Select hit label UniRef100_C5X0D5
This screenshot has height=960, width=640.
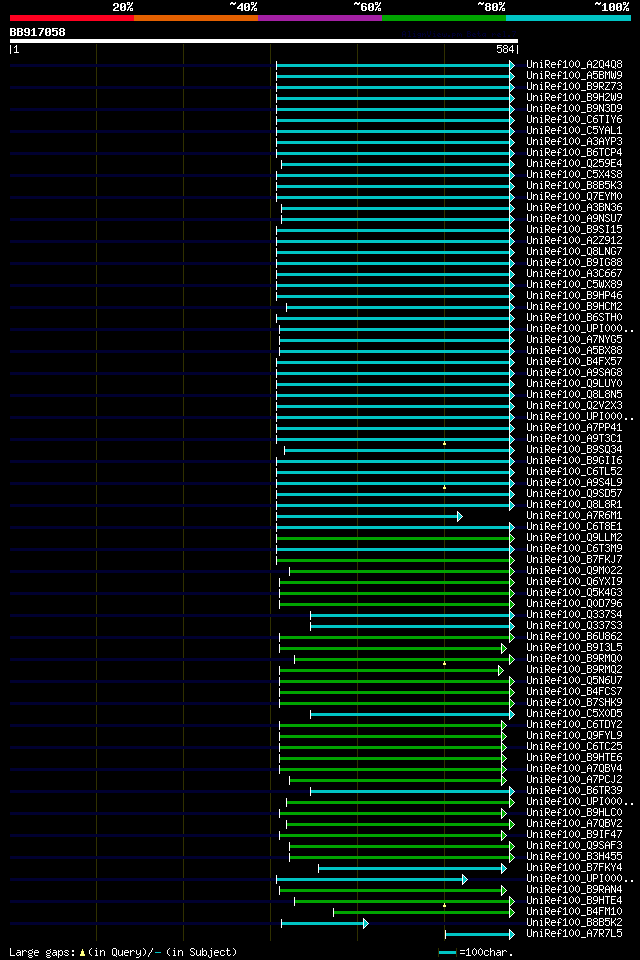click(x=574, y=714)
